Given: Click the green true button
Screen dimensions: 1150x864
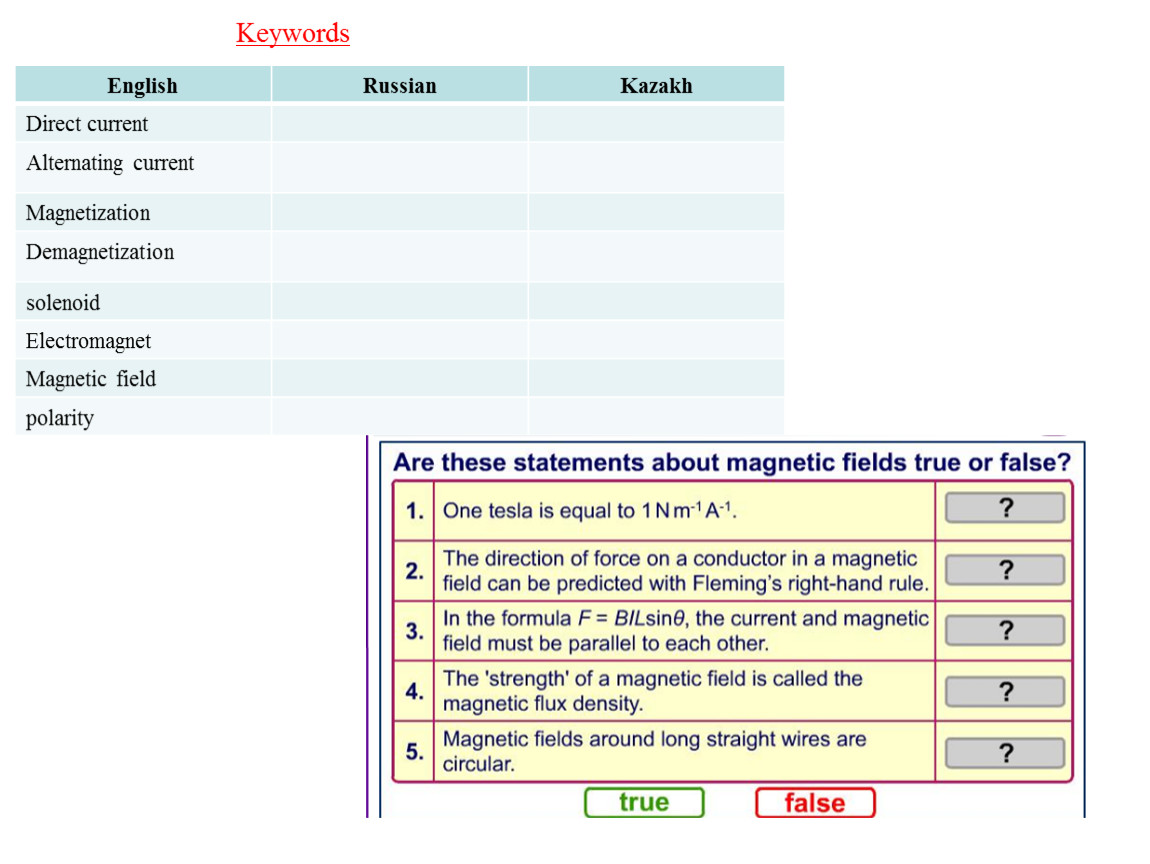Looking at the screenshot, I should point(644,802).
